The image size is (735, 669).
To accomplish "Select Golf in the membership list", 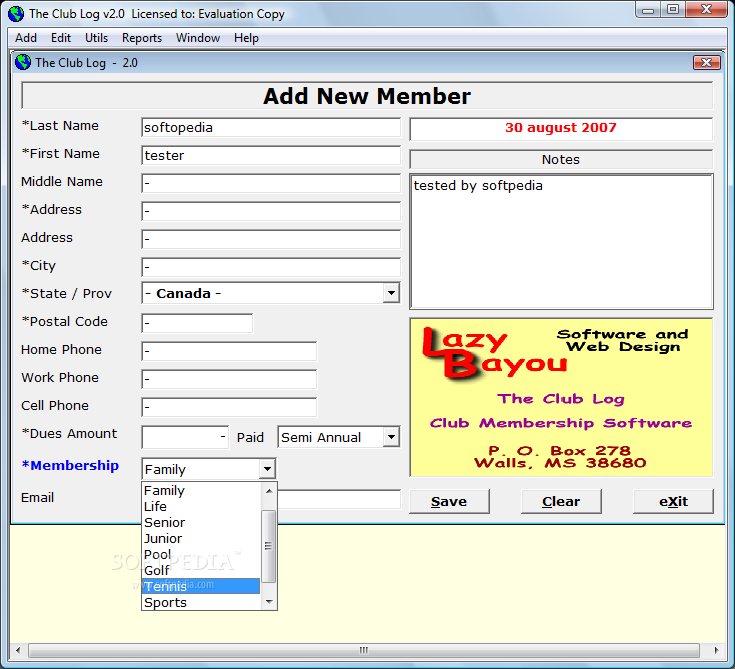I will (201, 571).
